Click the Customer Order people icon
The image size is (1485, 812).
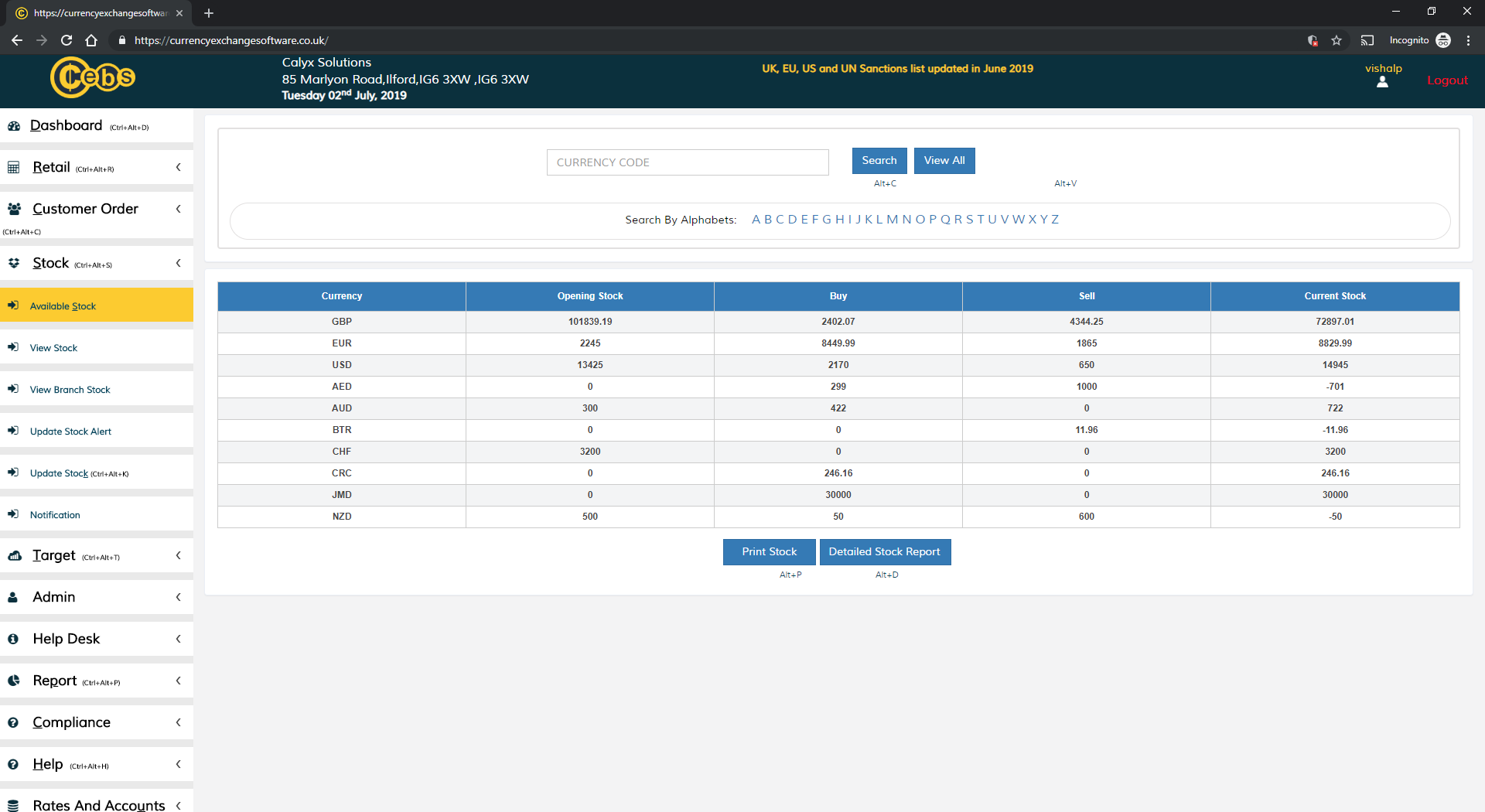tap(14, 209)
